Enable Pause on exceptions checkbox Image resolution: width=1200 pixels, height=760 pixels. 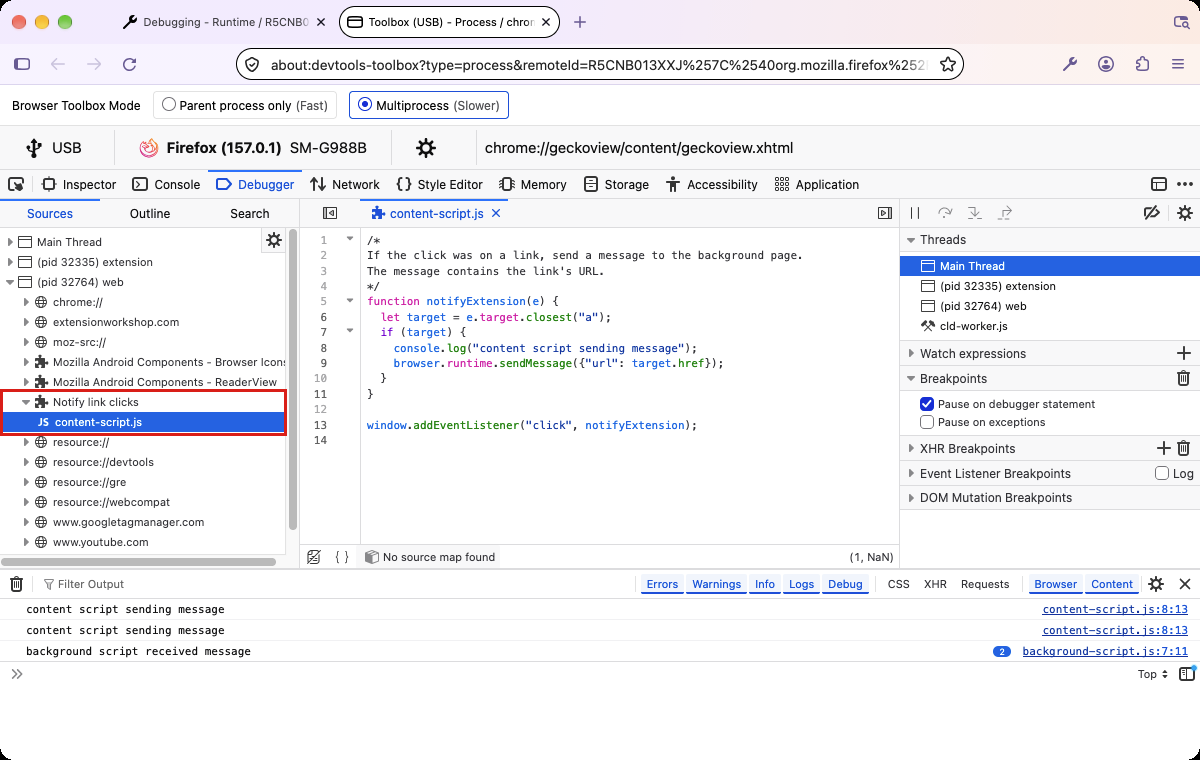coord(927,422)
